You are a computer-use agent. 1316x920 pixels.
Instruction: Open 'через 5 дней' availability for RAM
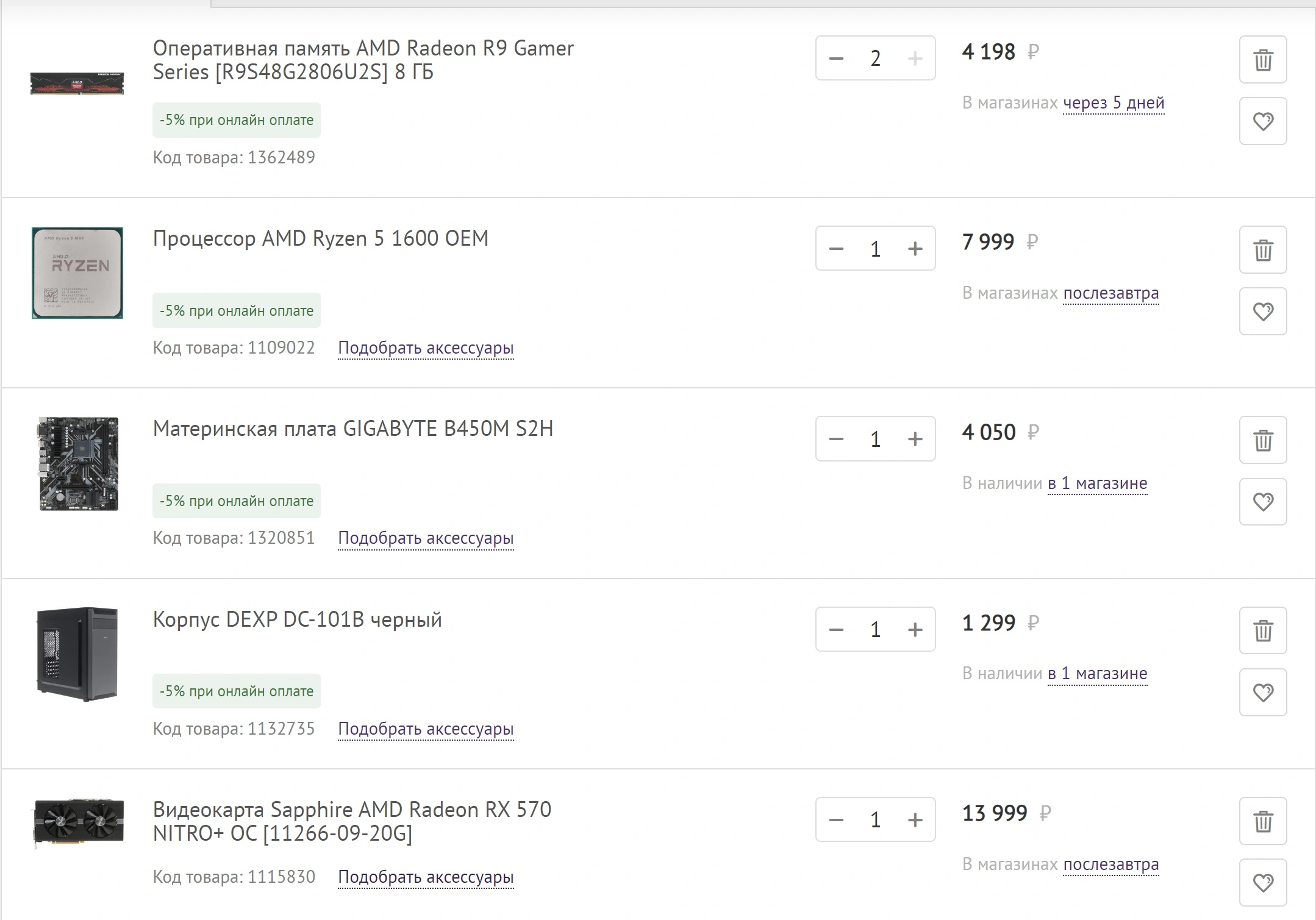(x=1114, y=103)
